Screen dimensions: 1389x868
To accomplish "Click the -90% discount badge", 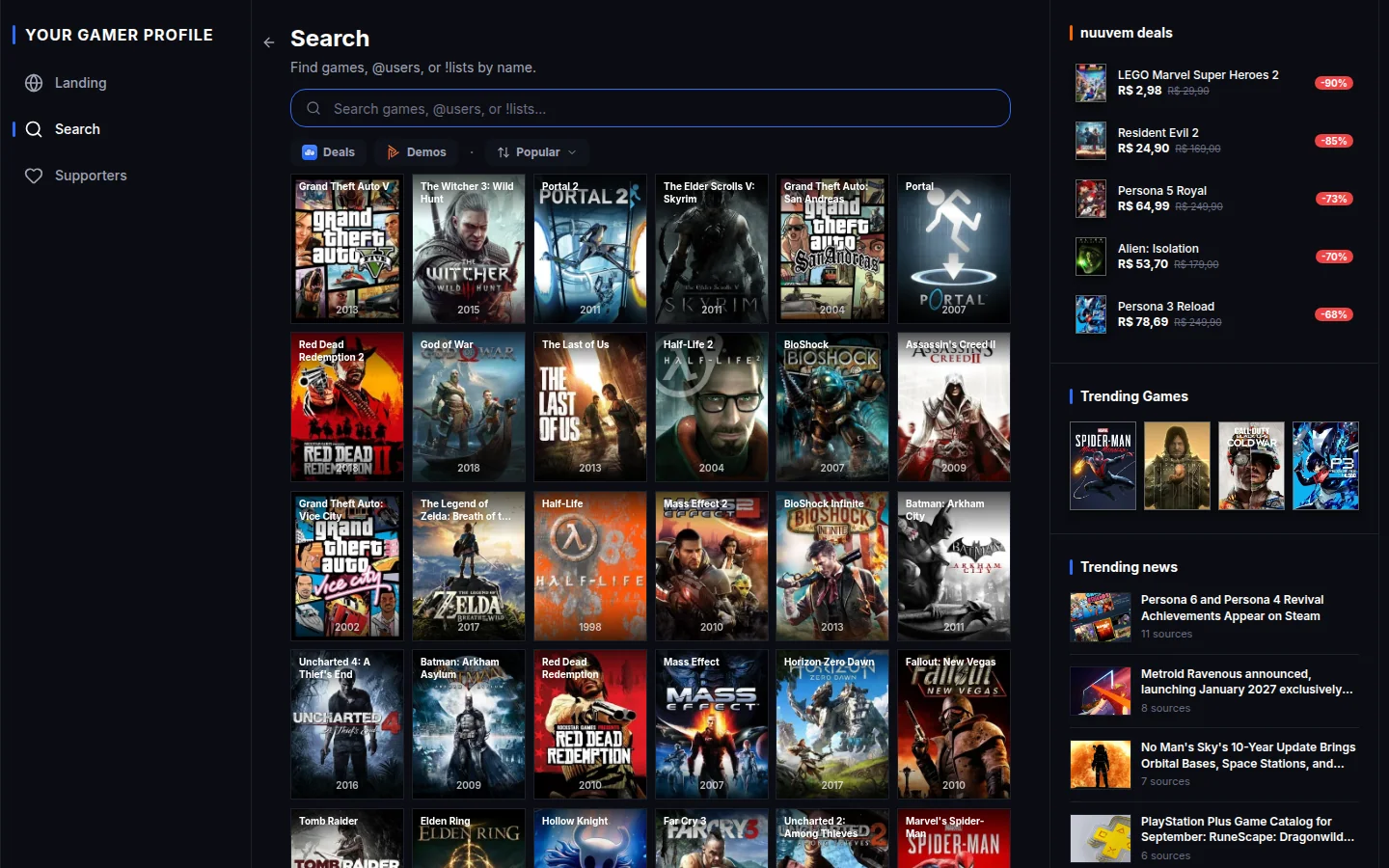I will [1334, 83].
